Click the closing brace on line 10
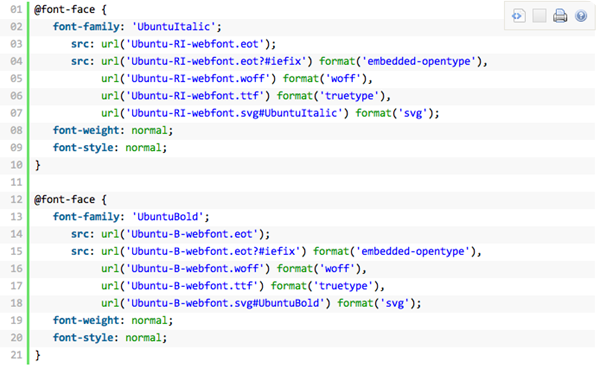This screenshot has width=600, height=368. (38, 165)
